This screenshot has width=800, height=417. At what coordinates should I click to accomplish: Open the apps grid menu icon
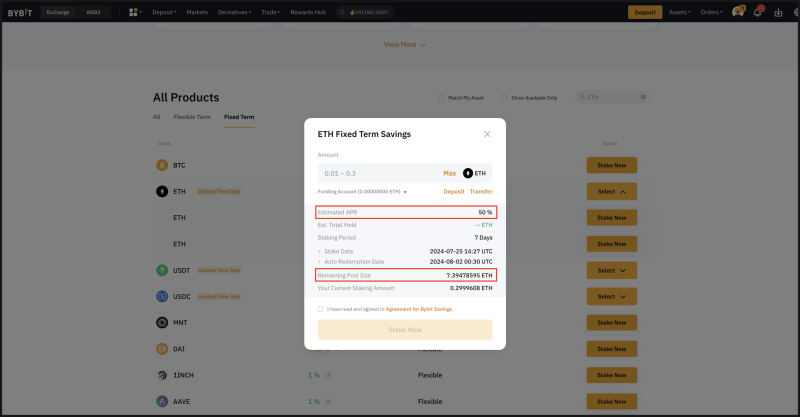pos(133,12)
